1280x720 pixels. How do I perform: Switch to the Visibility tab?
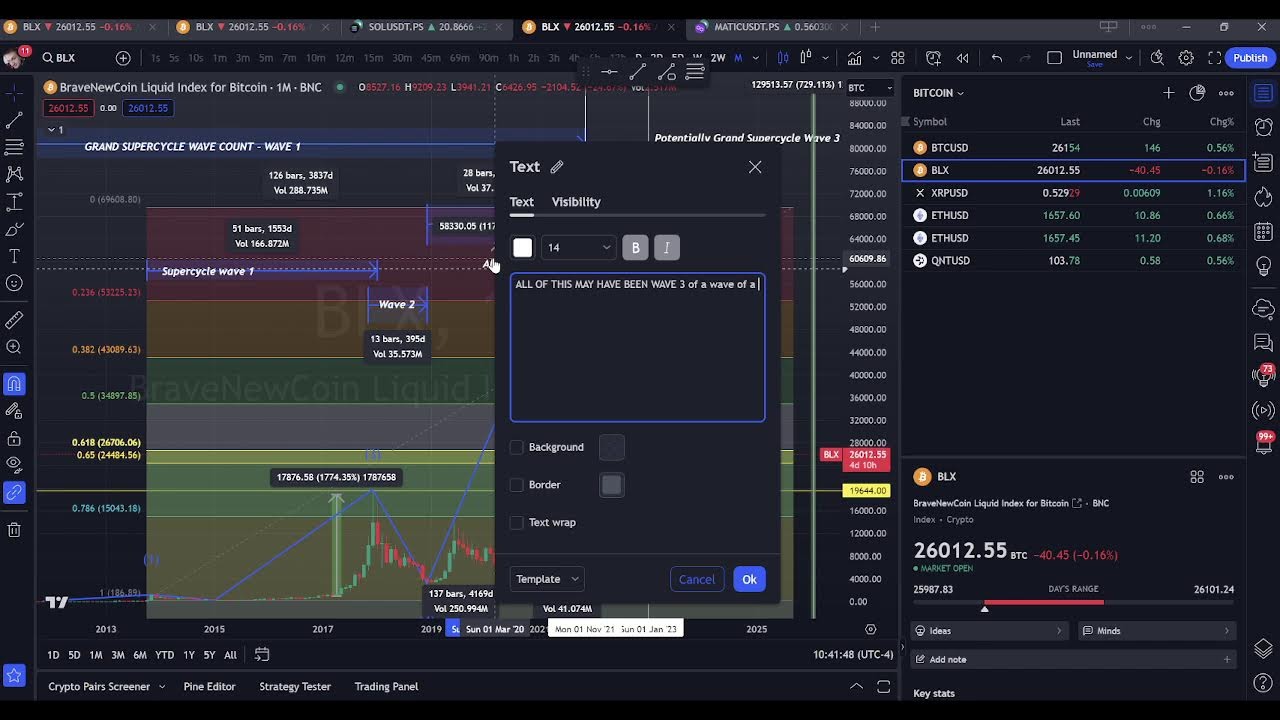point(576,202)
